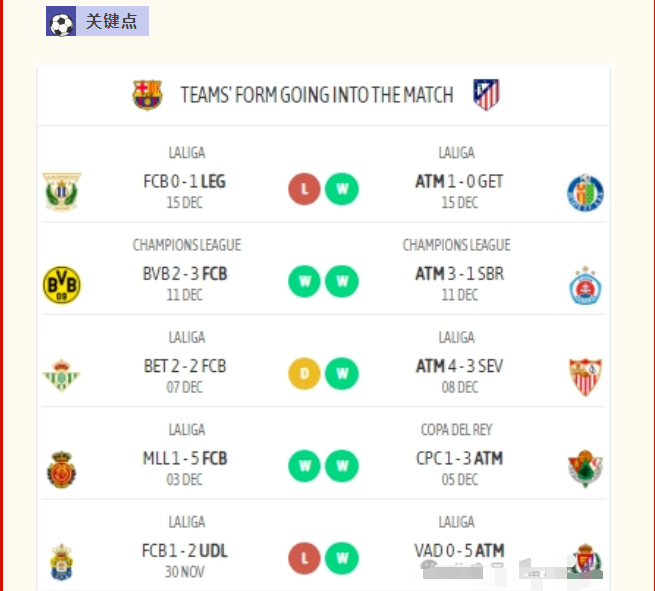Open the Slovan Bratislava crest
Viewport: 655px width, 591px height.
pos(585,284)
